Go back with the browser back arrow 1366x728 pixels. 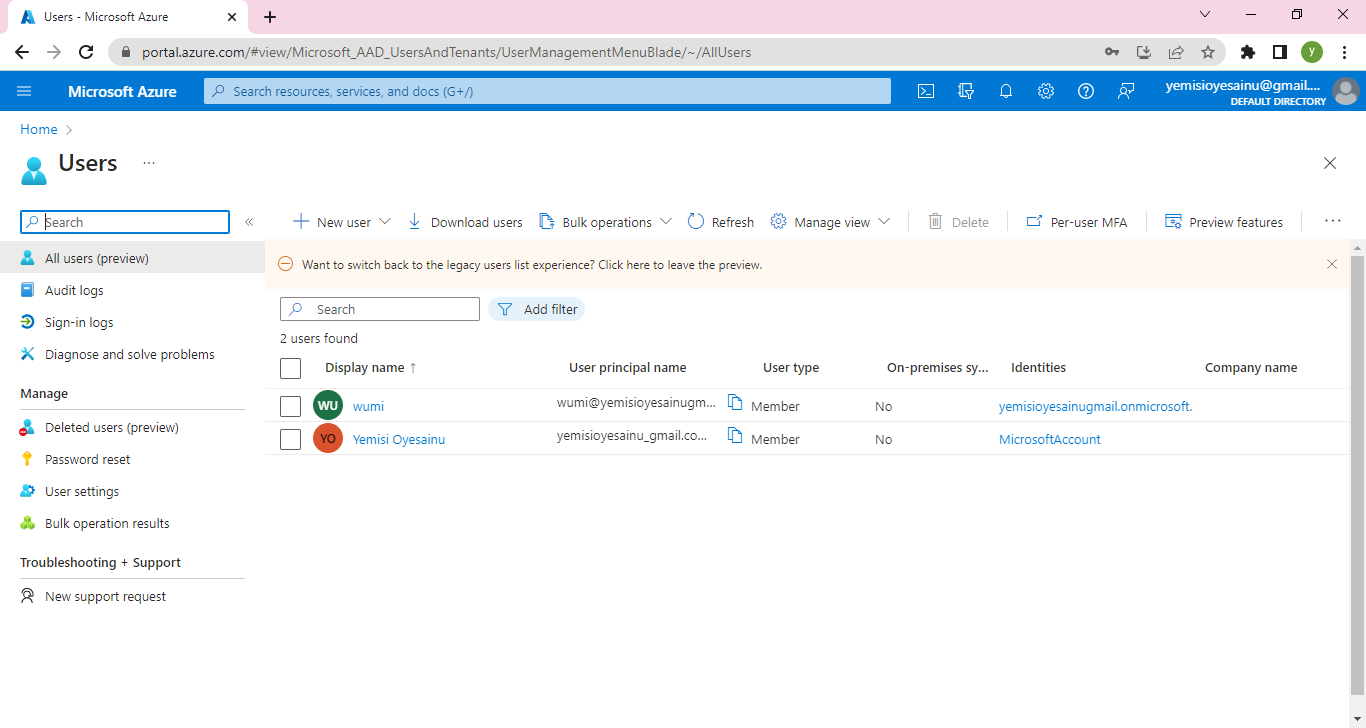pos(22,52)
